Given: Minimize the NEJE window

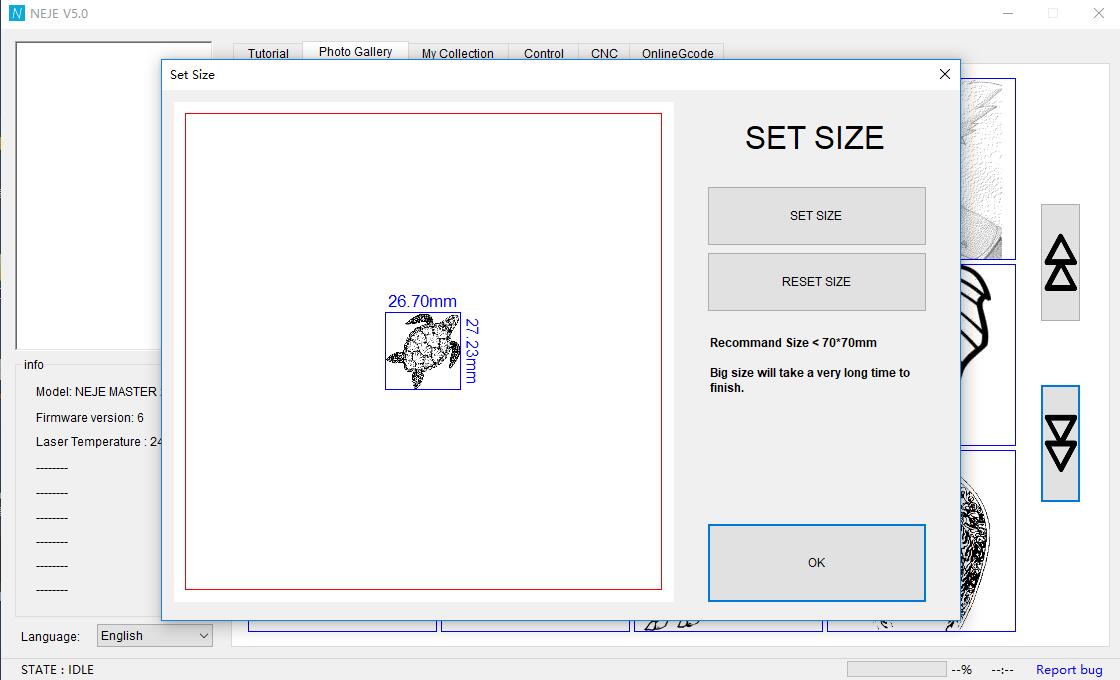Looking at the screenshot, I should [x=1008, y=14].
